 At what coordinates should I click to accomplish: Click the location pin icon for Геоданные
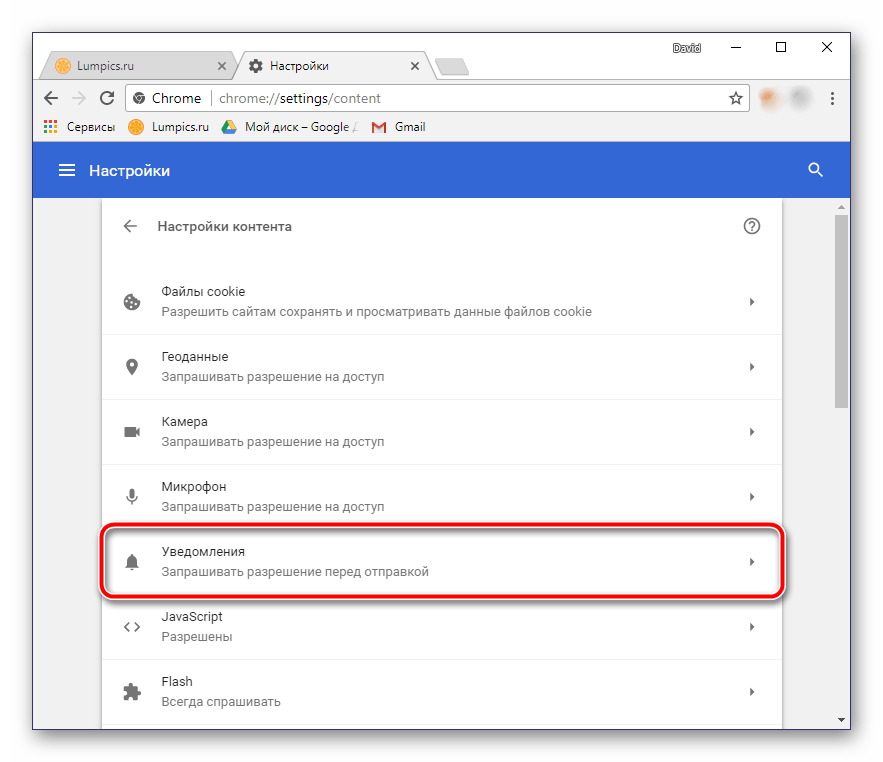click(x=132, y=367)
